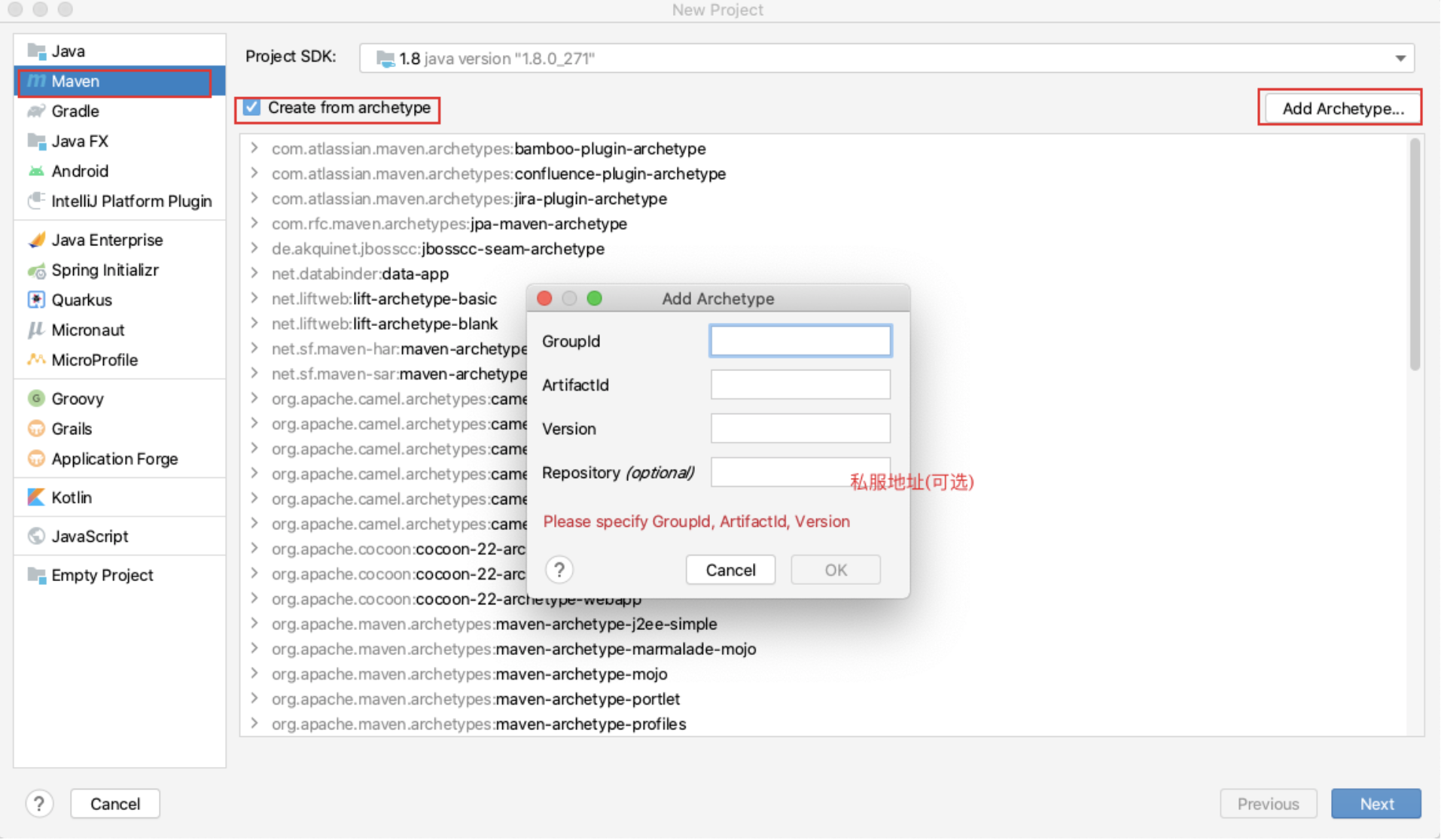
Task: Select Spring Initializr label
Action: click(105, 270)
